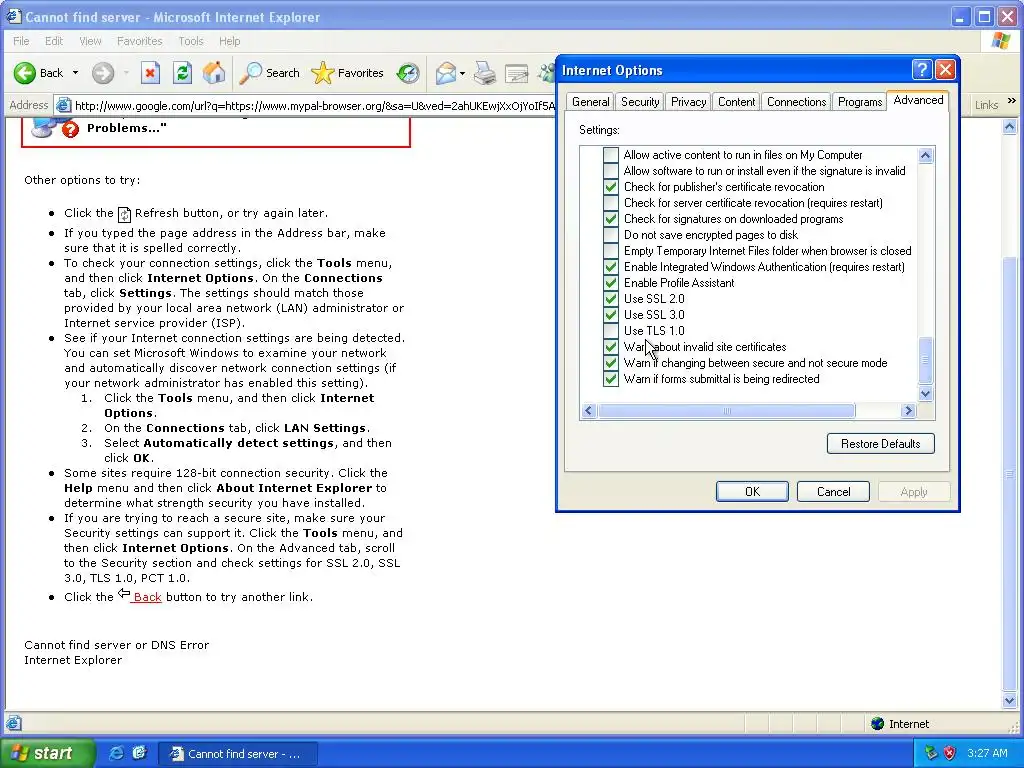Viewport: 1024px width, 768px height.
Task: Open the Back button history dropdown arrow
Action: pos(75,72)
